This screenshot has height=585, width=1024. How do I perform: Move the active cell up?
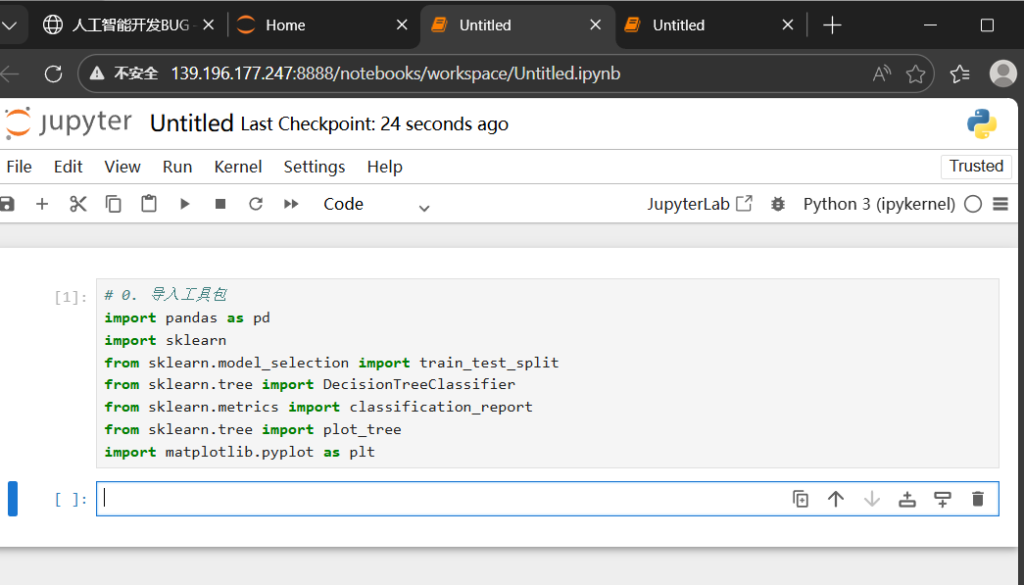point(836,499)
